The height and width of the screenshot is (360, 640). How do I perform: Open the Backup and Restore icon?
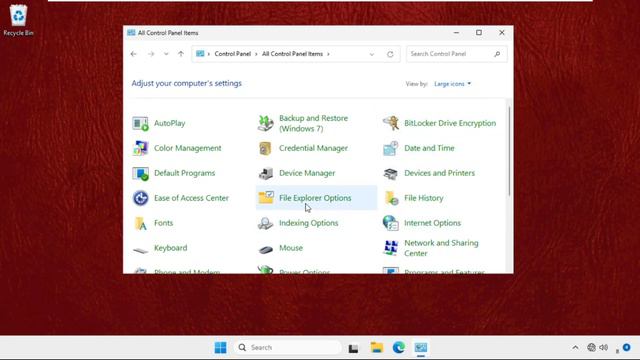(x=265, y=123)
